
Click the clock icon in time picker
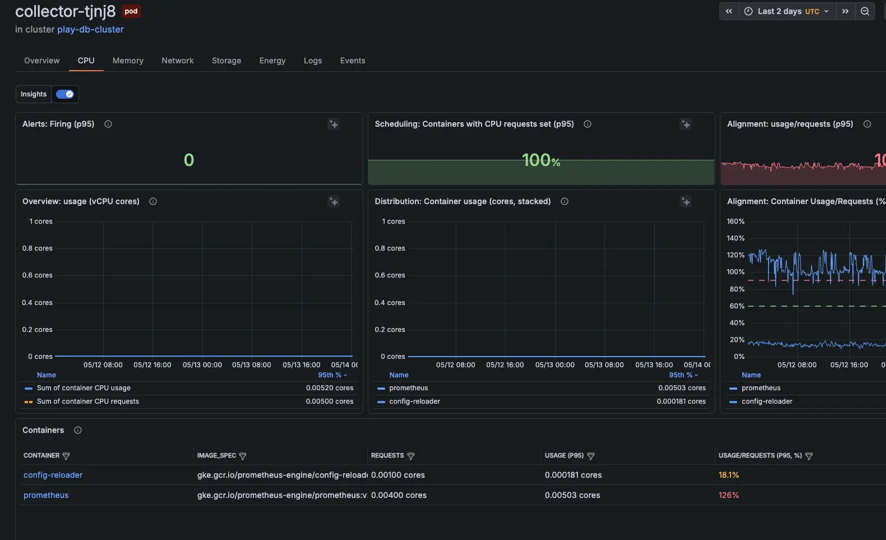coord(748,11)
